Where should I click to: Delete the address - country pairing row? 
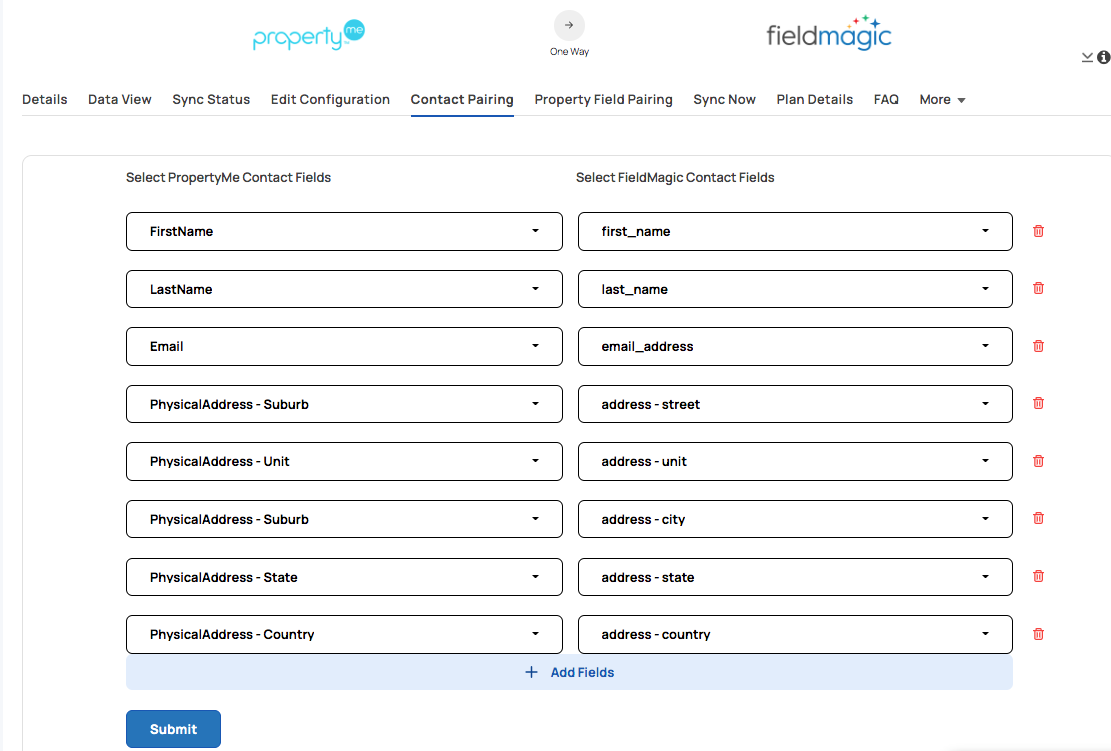[1038, 634]
